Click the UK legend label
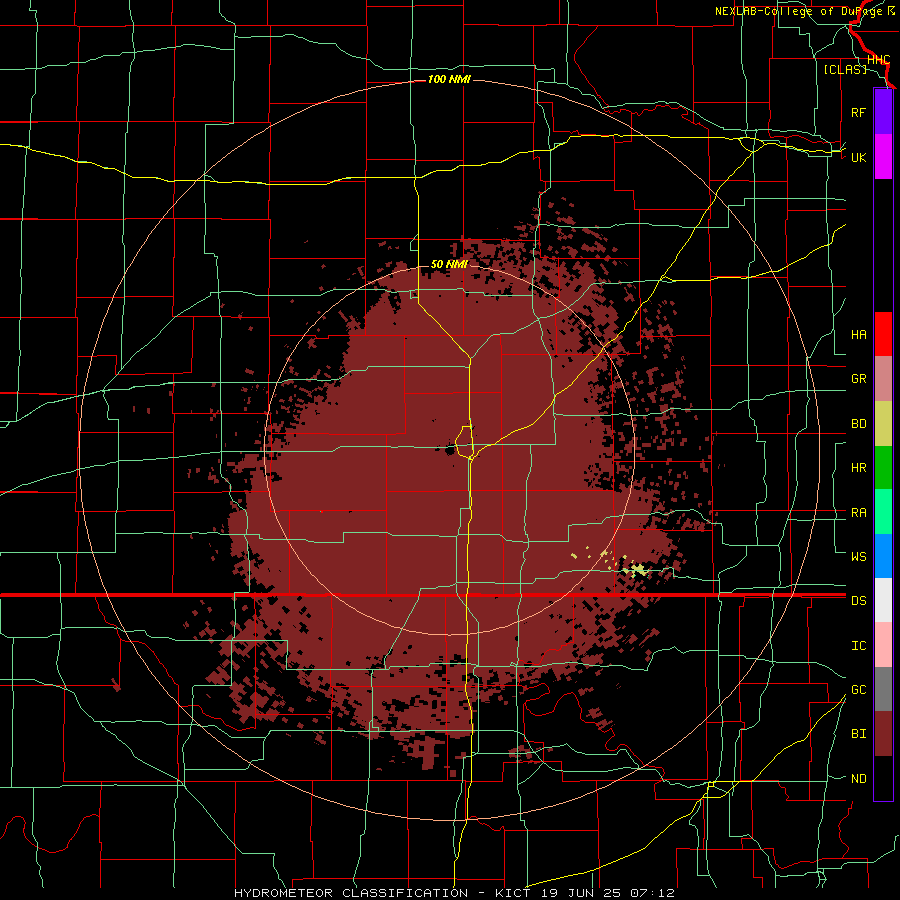Screen dimensions: 900x900 tap(858, 157)
